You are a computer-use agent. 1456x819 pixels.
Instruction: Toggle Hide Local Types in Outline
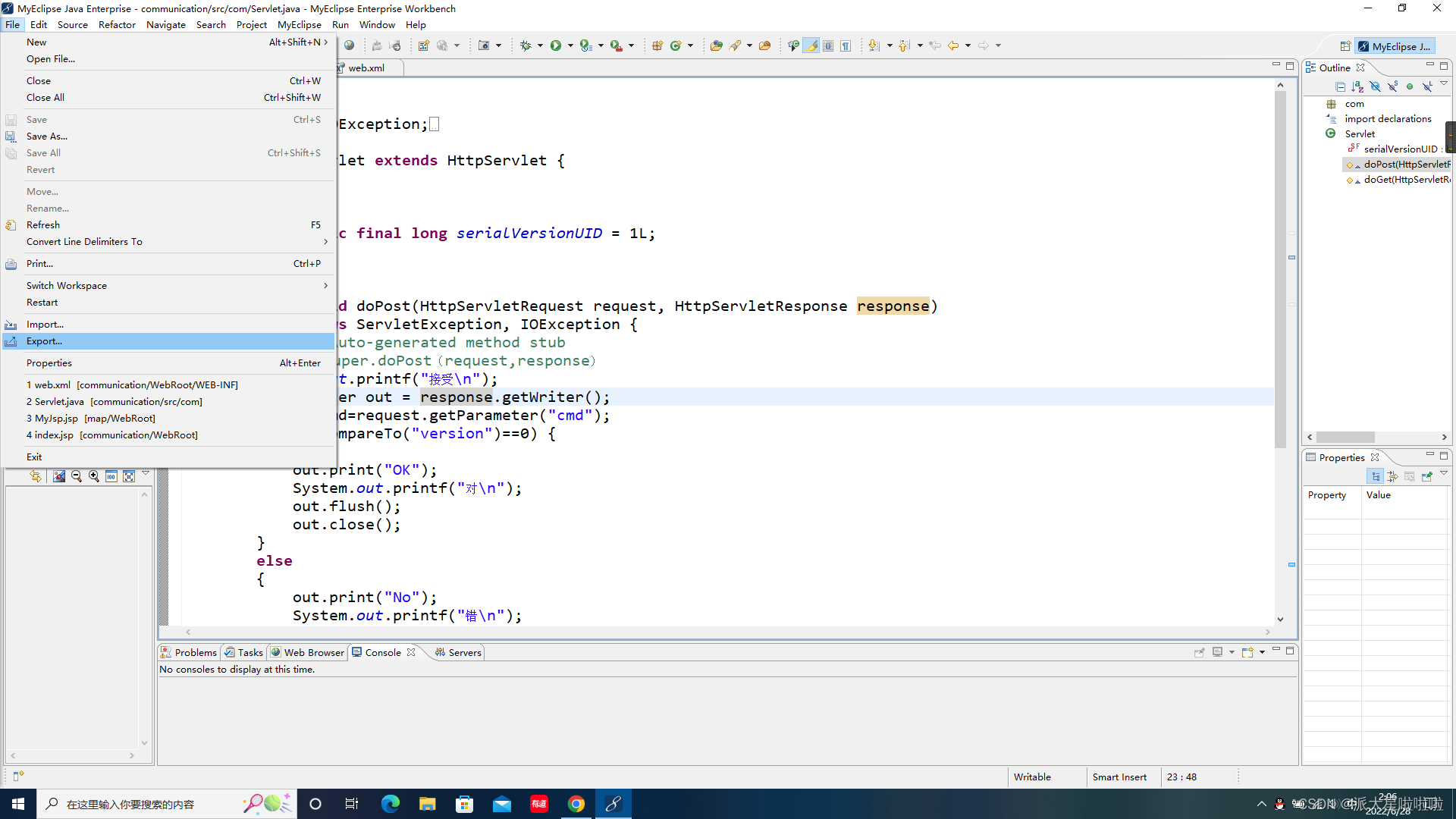[1427, 86]
